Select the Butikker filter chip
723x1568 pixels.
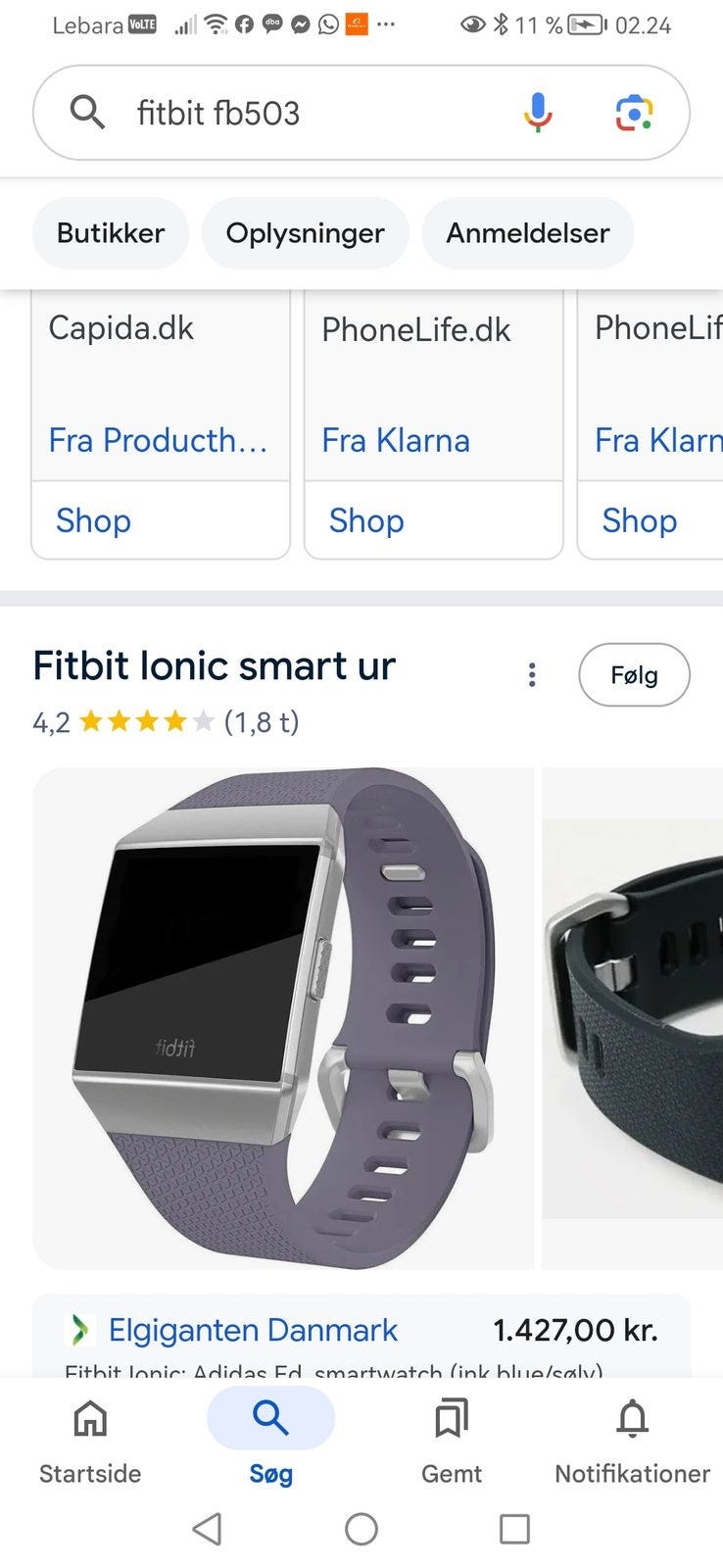click(x=111, y=233)
